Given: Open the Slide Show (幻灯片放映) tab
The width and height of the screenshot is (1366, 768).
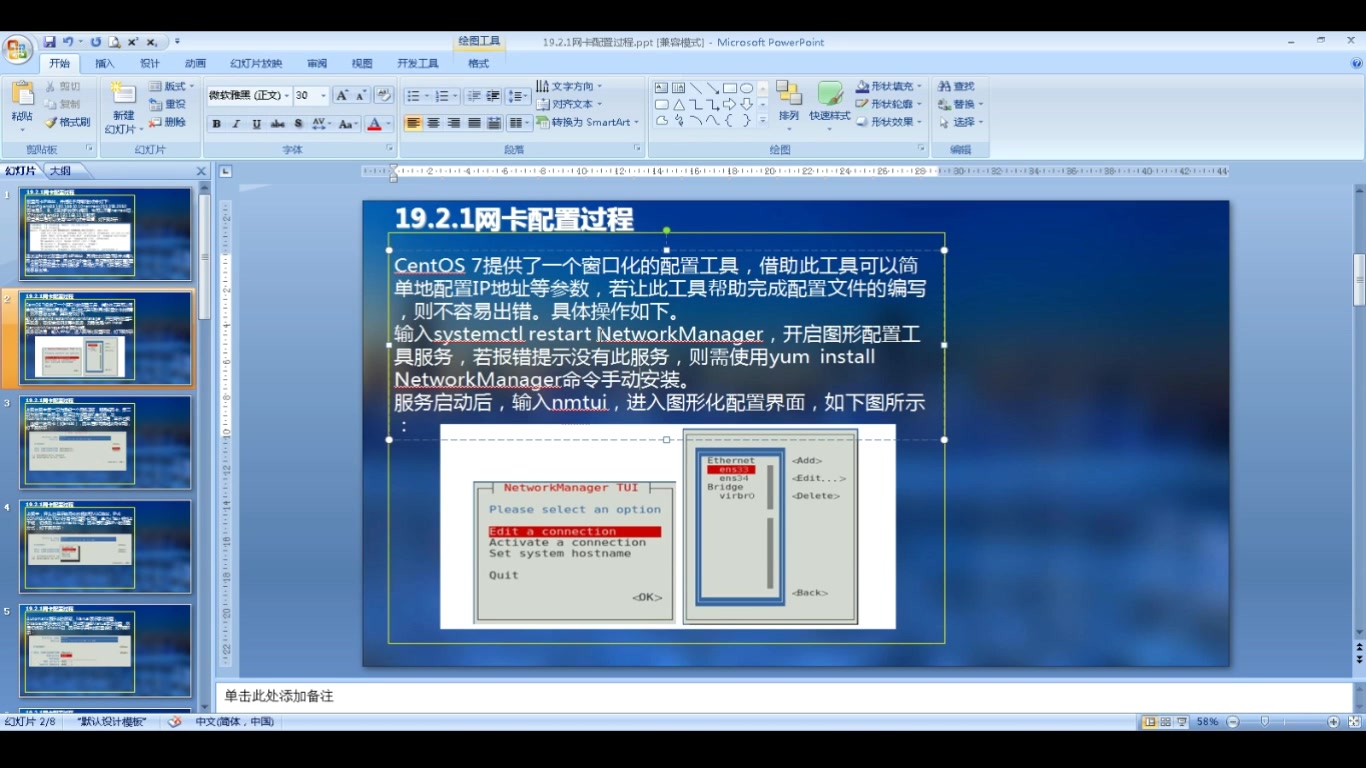Looking at the screenshot, I should coord(256,63).
